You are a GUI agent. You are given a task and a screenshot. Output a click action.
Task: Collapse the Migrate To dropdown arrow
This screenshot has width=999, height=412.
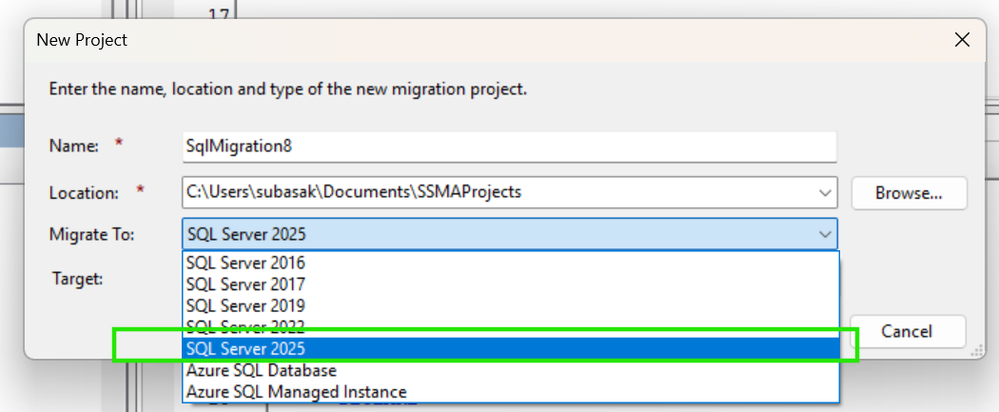pyautogui.click(x=825, y=235)
